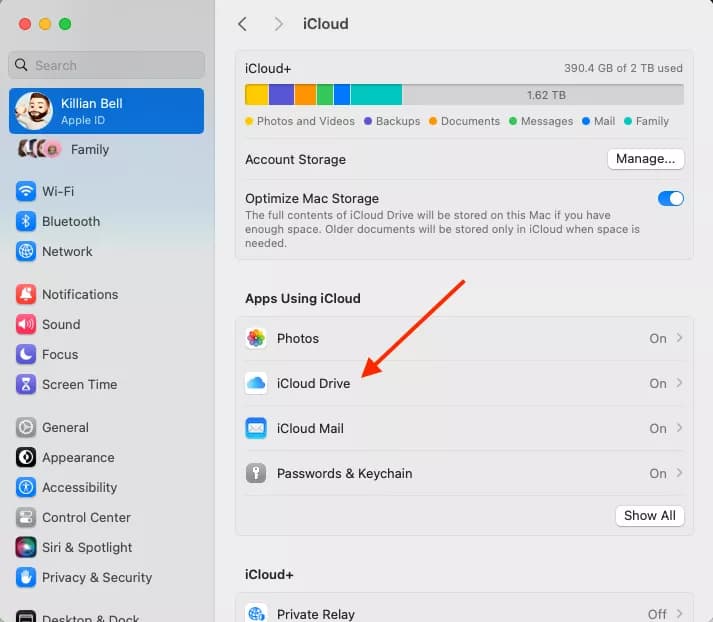
Task: Click the Notifications bell icon
Action: (26, 294)
